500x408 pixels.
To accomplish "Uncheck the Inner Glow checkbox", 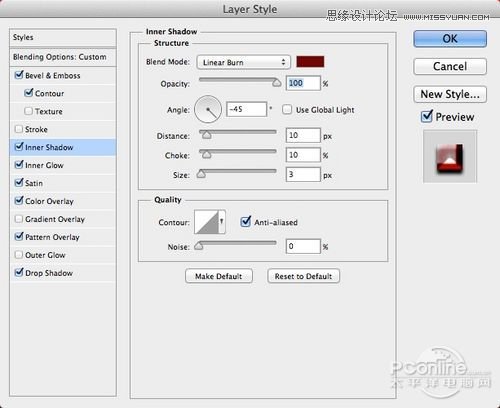I will pos(19,165).
